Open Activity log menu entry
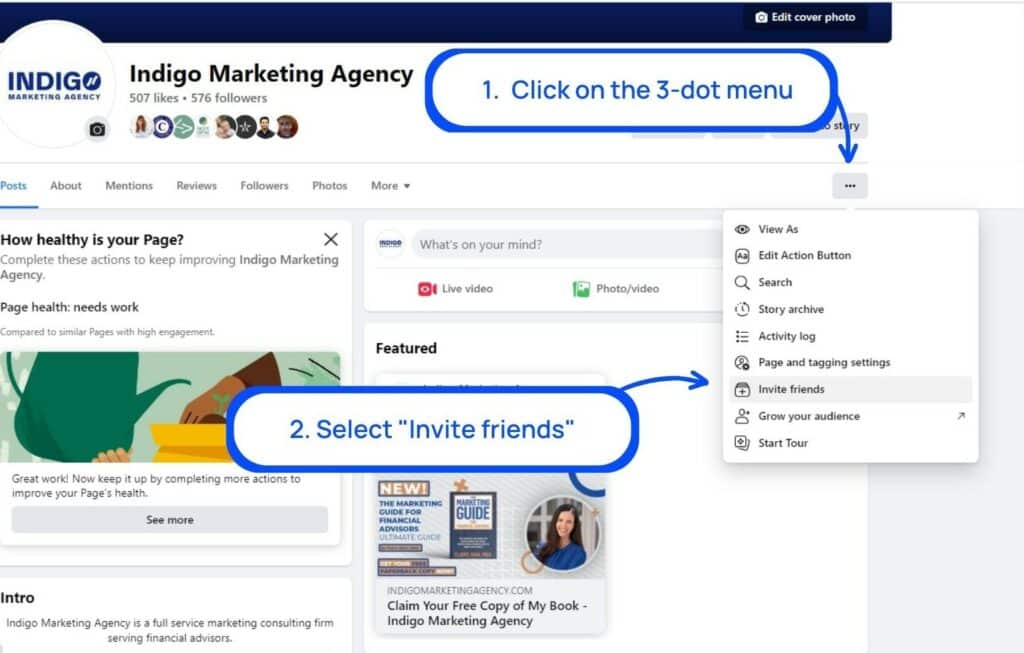 pos(850,336)
